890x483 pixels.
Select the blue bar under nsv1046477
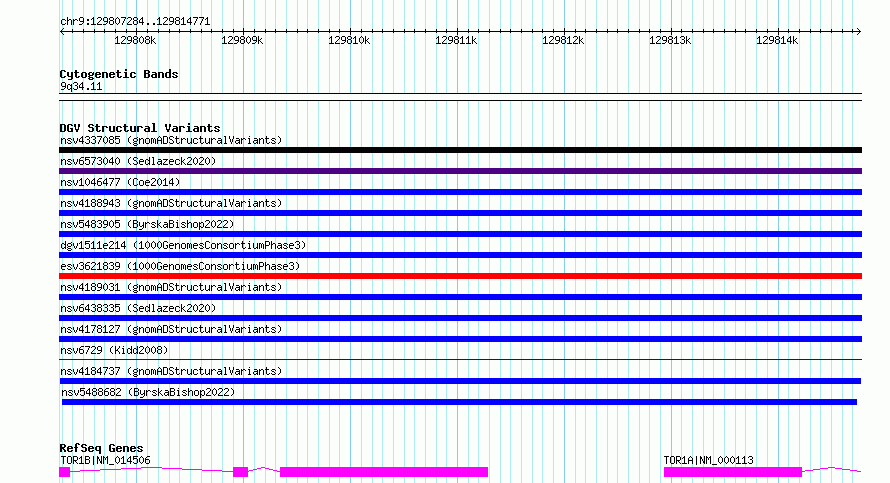tap(460, 192)
